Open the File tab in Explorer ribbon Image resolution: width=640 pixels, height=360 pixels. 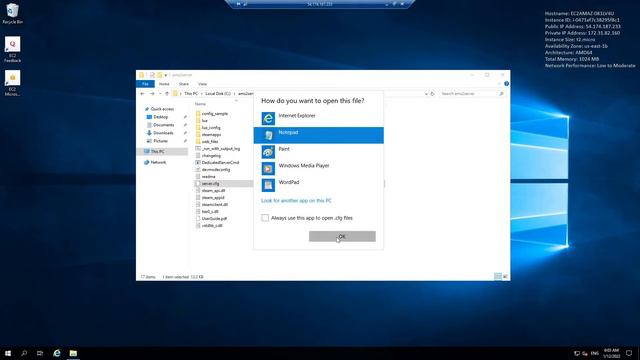pos(145,84)
